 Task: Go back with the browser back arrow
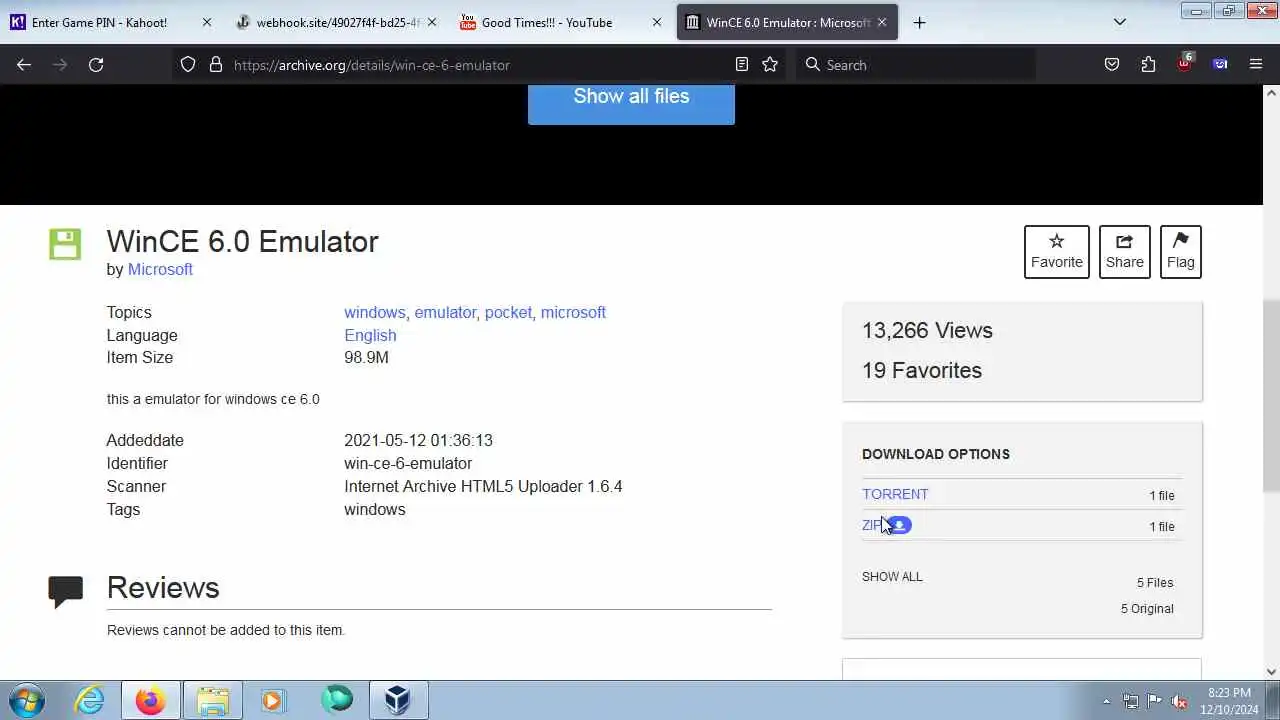(x=24, y=65)
